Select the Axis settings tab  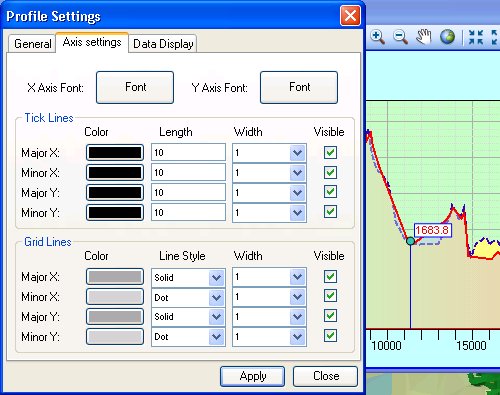[x=92, y=42]
